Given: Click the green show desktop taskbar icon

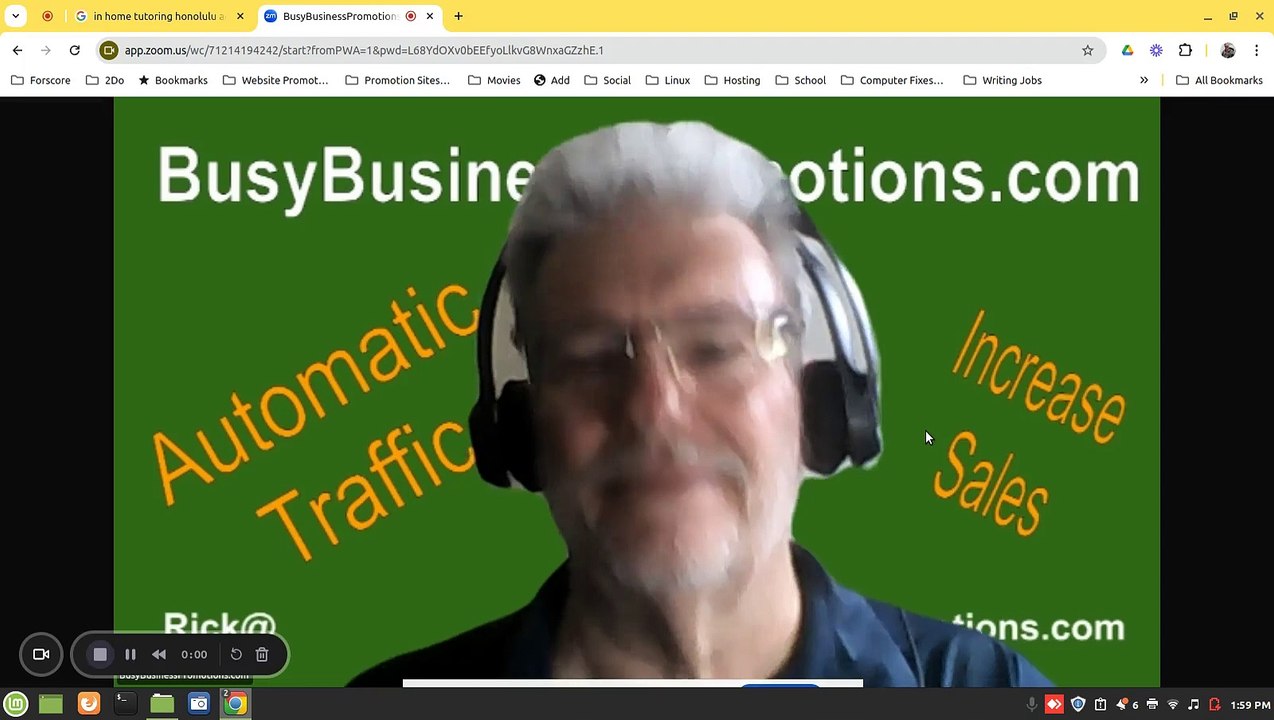Looking at the screenshot, I should (x=51, y=704).
